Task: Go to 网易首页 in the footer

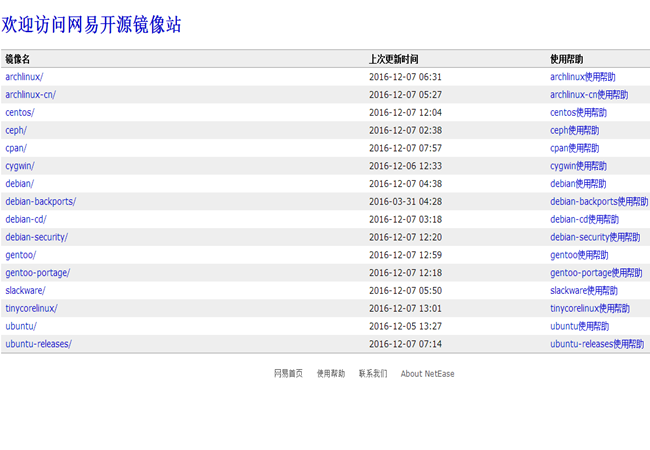Action: click(288, 374)
